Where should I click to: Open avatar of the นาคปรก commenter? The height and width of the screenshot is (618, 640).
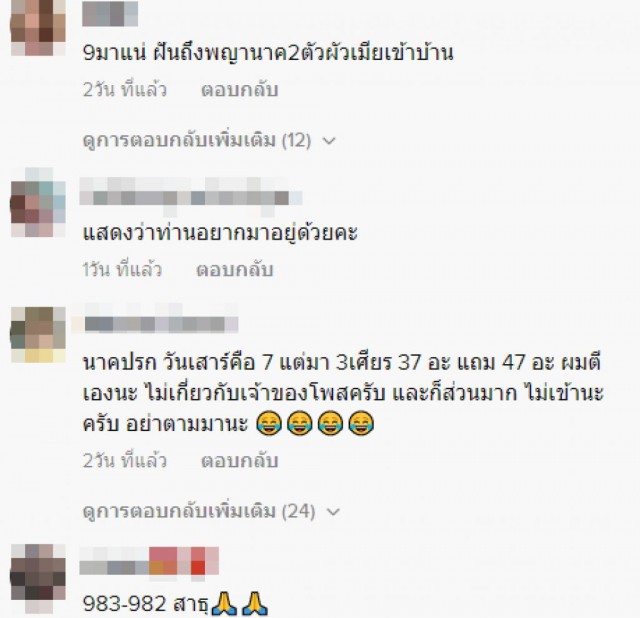(x=38, y=335)
